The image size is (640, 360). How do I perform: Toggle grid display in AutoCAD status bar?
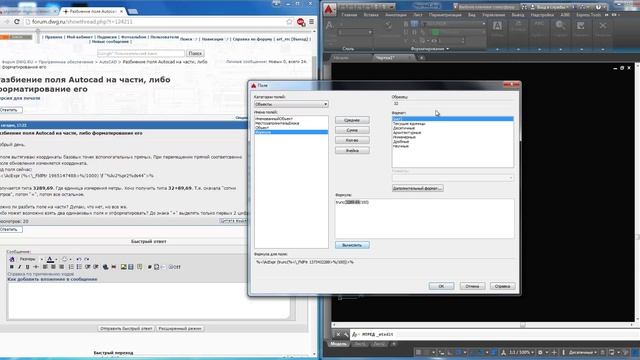pos(418,352)
